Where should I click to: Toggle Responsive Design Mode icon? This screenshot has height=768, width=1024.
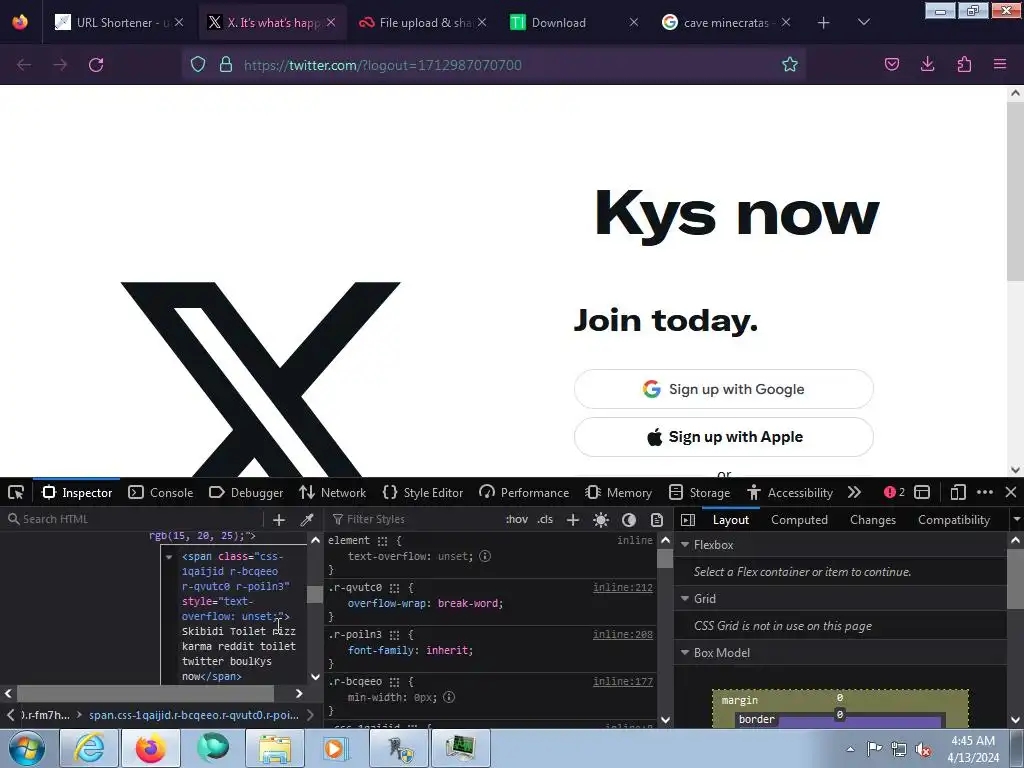click(958, 492)
